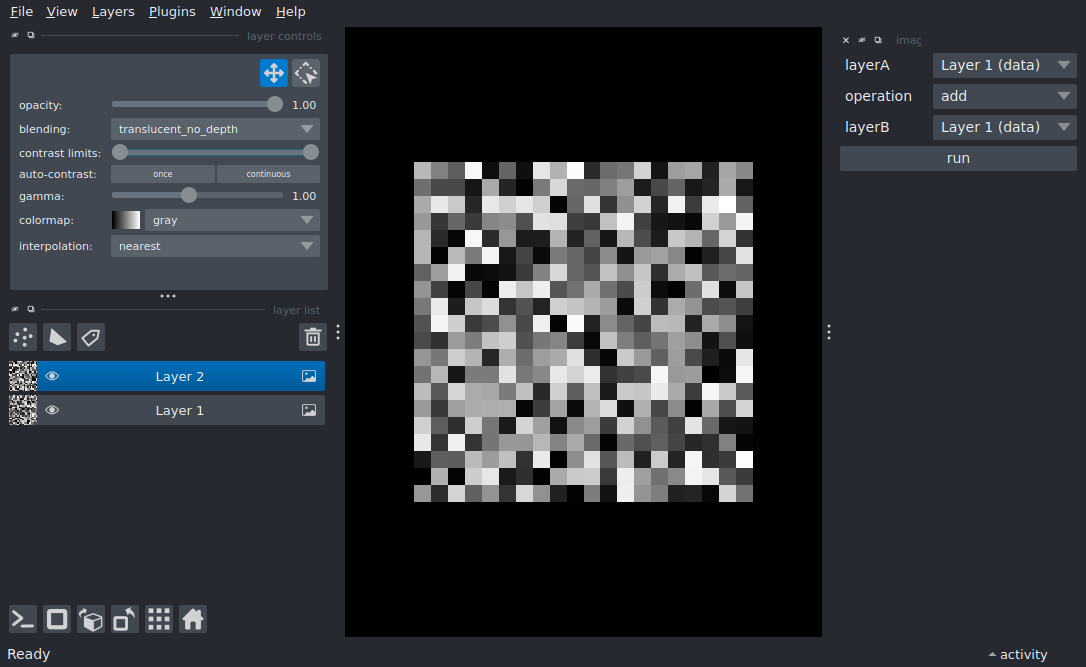The height and width of the screenshot is (667, 1086).
Task: Float the plugin dock widget
Action: (878, 40)
